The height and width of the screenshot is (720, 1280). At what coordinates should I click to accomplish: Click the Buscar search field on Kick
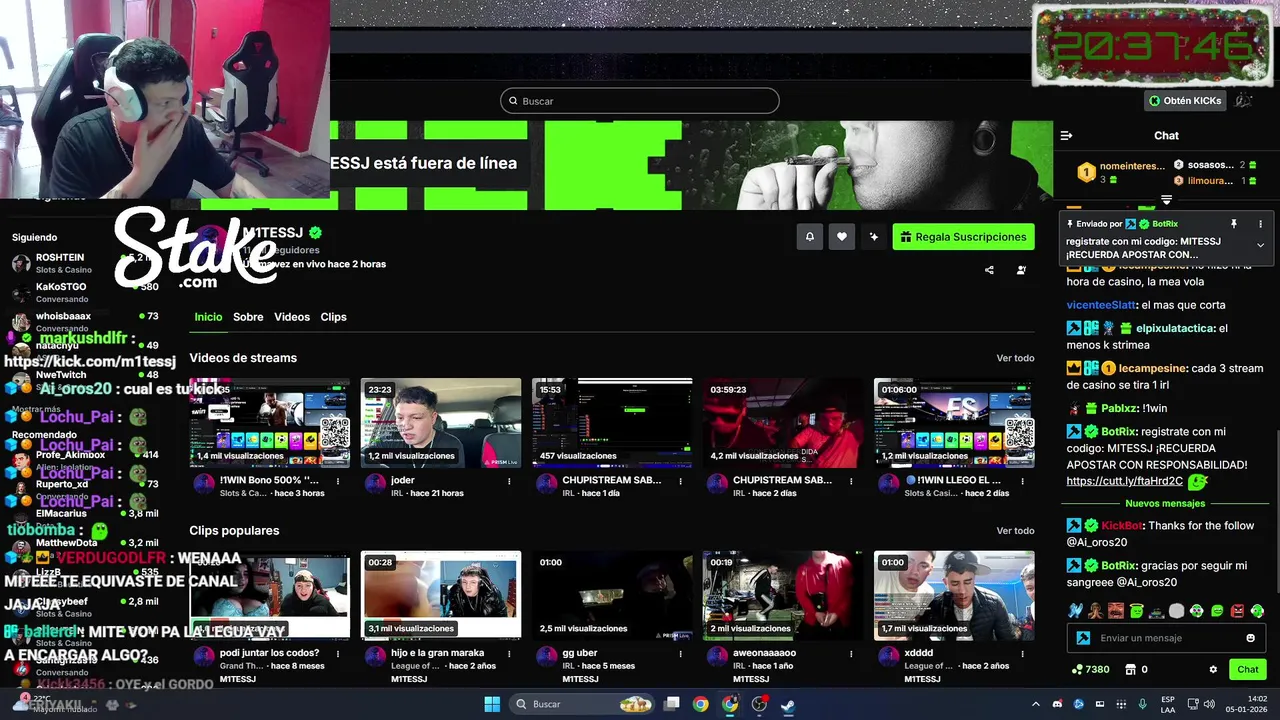pos(640,101)
